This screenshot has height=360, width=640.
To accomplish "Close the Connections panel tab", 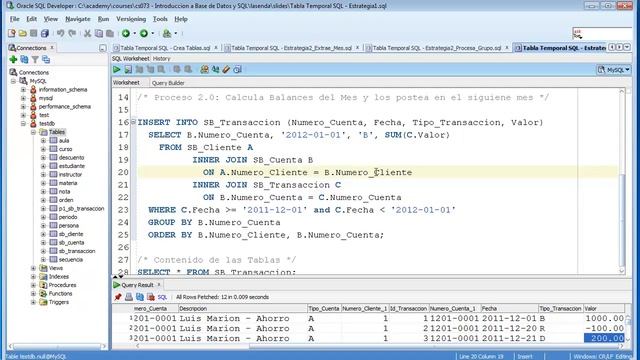I will (x=52, y=48).
